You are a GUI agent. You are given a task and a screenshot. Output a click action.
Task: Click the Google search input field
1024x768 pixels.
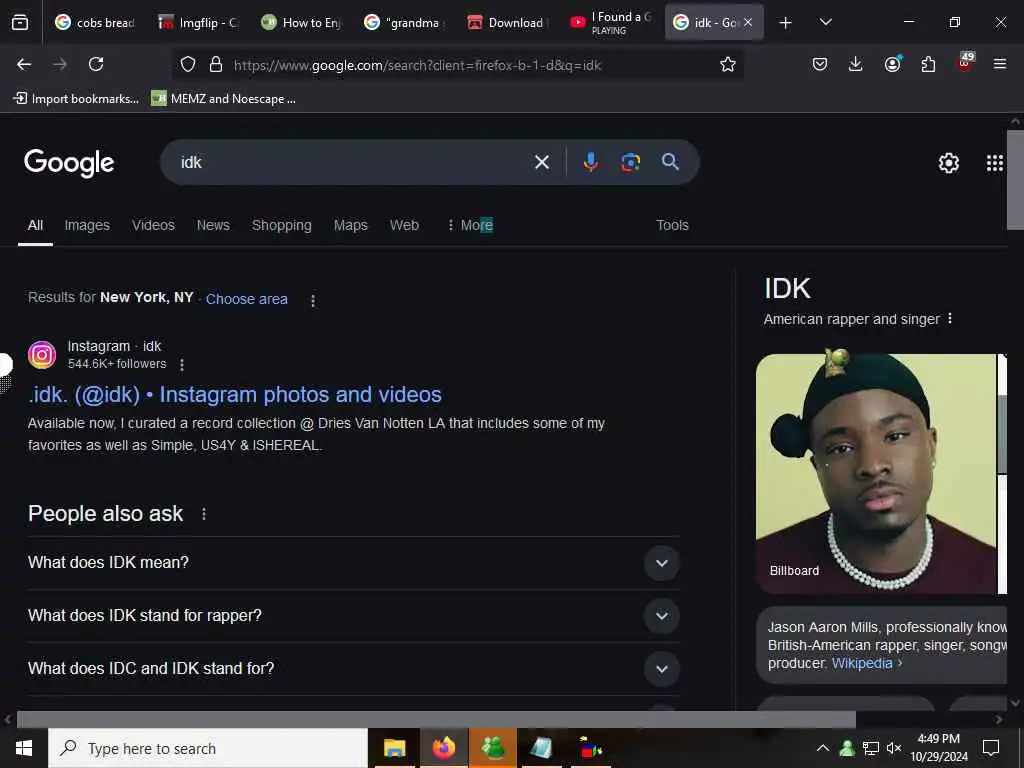pos(353,162)
